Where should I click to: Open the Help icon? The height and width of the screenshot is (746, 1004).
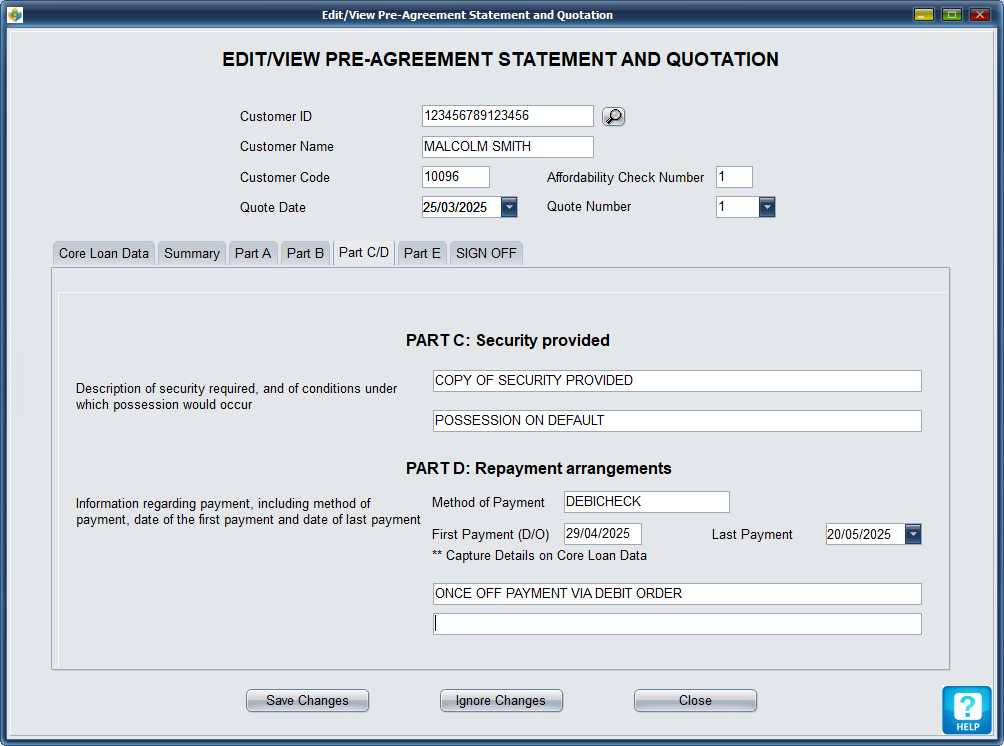966,709
